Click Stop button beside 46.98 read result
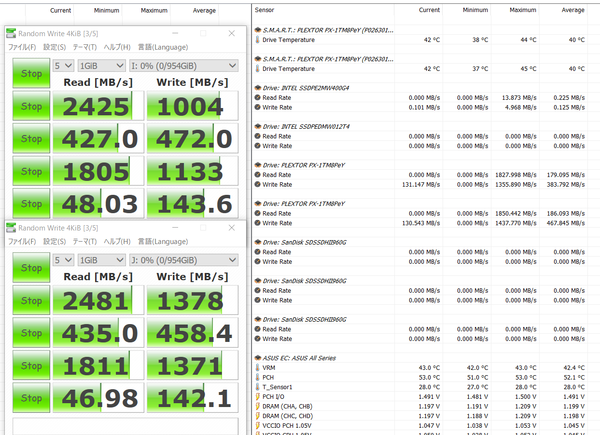This screenshot has height=435, width=600. point(31,398)
